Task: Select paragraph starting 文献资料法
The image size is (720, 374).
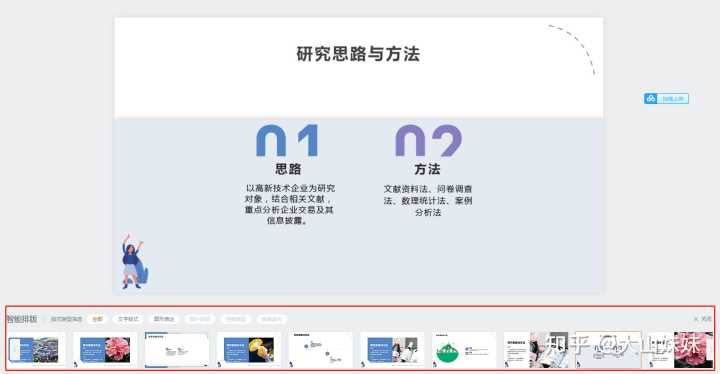Action: click(428, 200)
